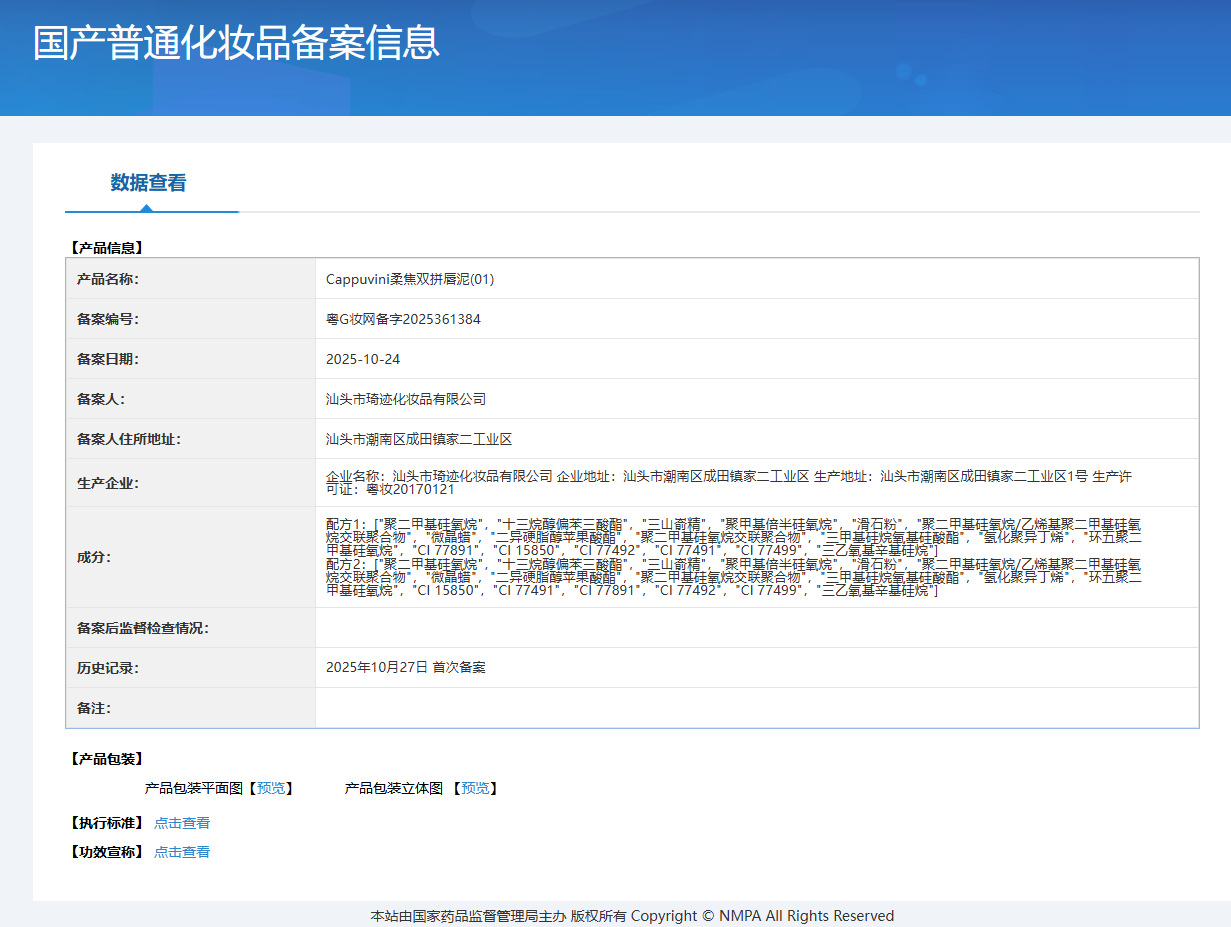Click the 备案人 value 汕头市琦迹化妆品有限公司
This screenshot has width=1231, height=927.
(x=406, y=399)
